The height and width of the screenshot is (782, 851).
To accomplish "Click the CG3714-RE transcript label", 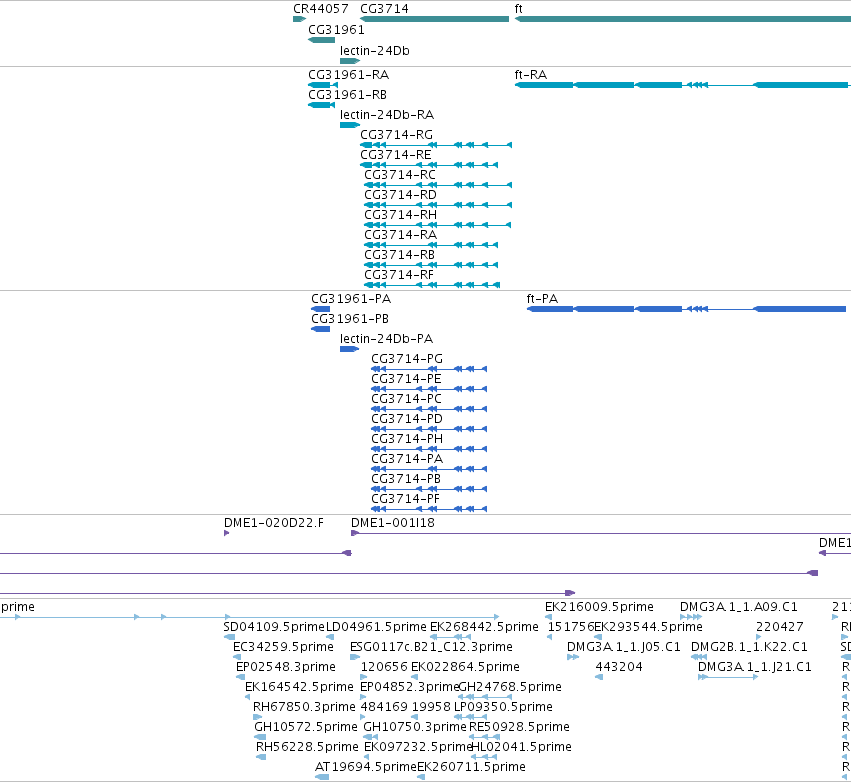I will coord(396,155).
